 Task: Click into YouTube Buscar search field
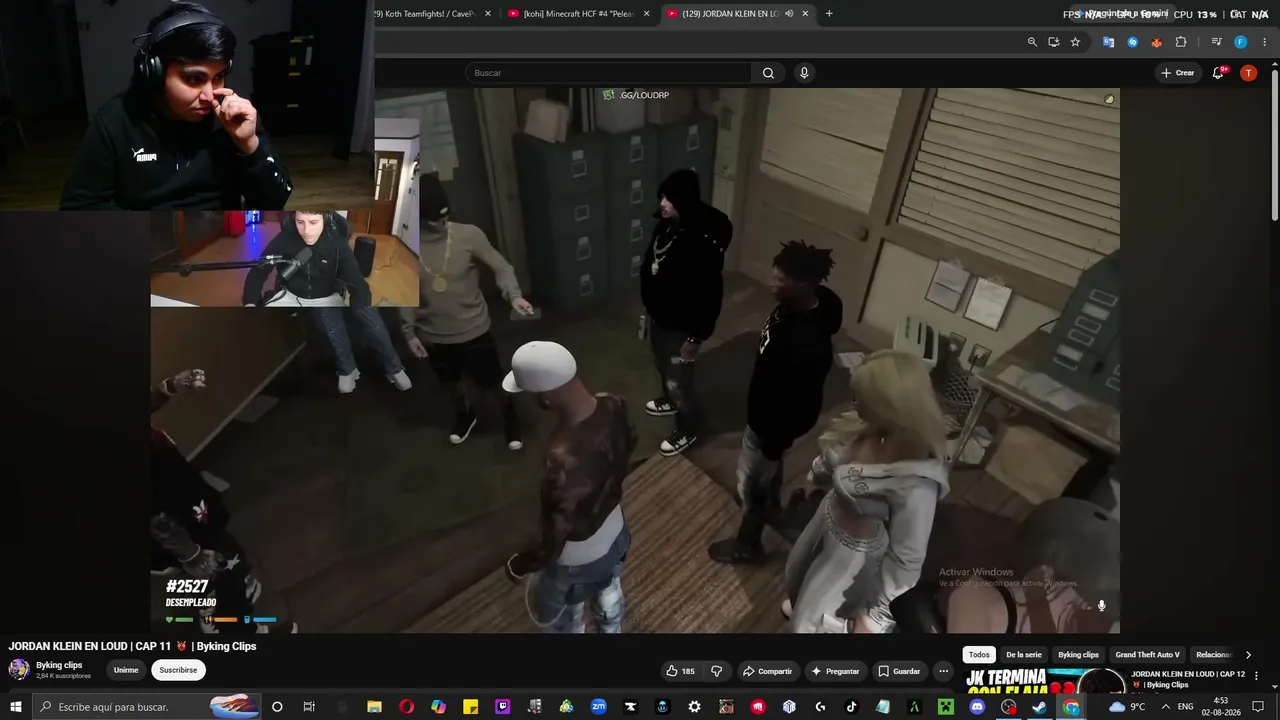tap(610, 73)
